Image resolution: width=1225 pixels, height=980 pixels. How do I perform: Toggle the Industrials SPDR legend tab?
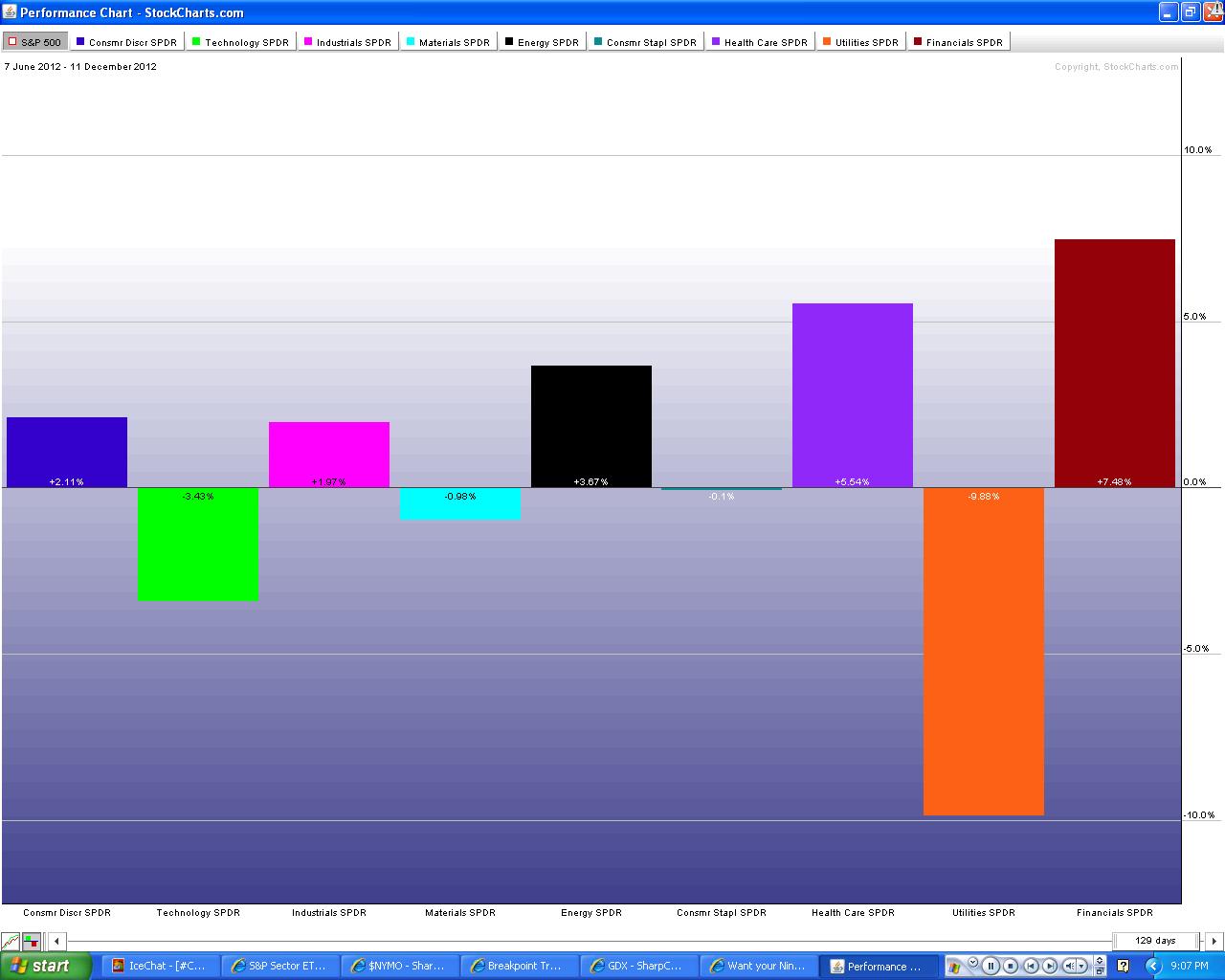(x=347, y=42)
